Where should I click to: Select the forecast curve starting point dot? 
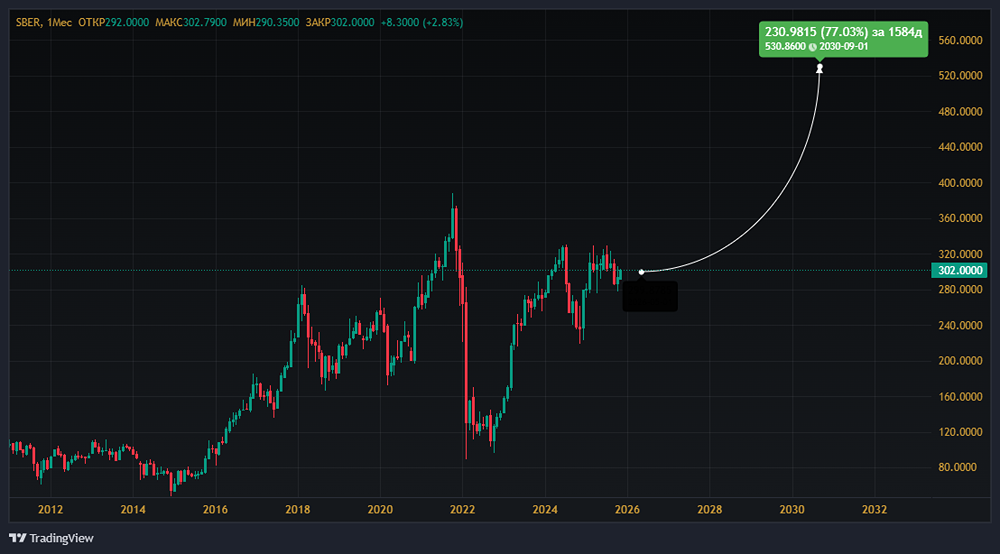pyautogui.click(x=641, y=271)
